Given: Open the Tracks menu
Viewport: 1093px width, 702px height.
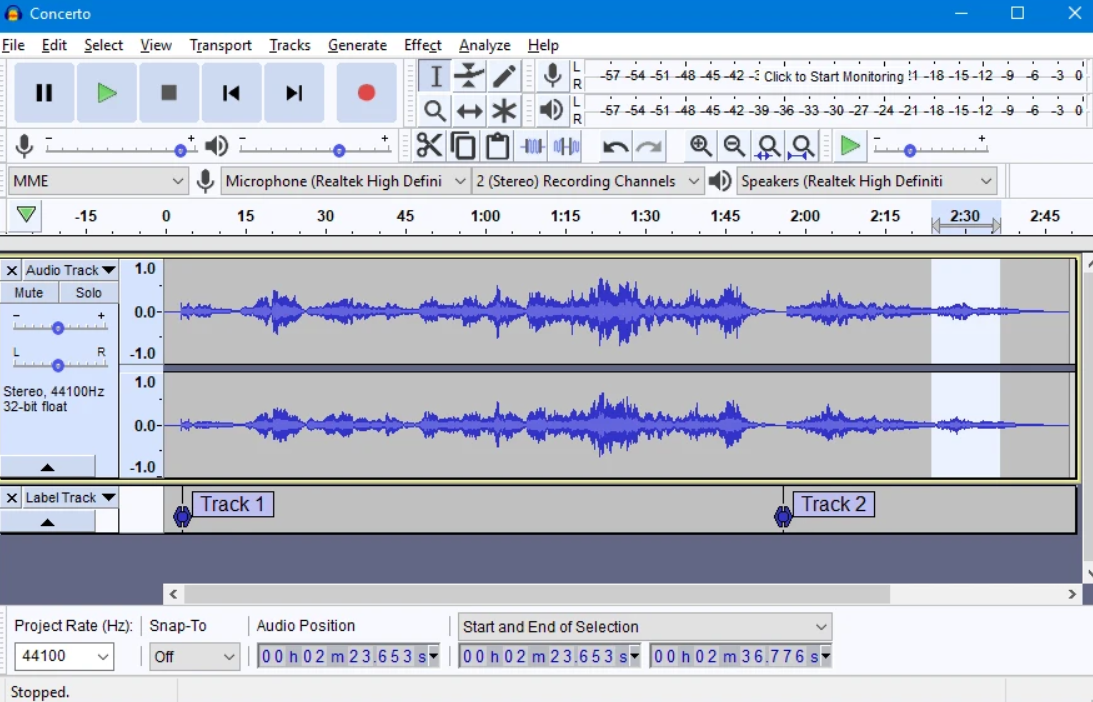Looking at the screenshot, I should [x=289, y=45].
